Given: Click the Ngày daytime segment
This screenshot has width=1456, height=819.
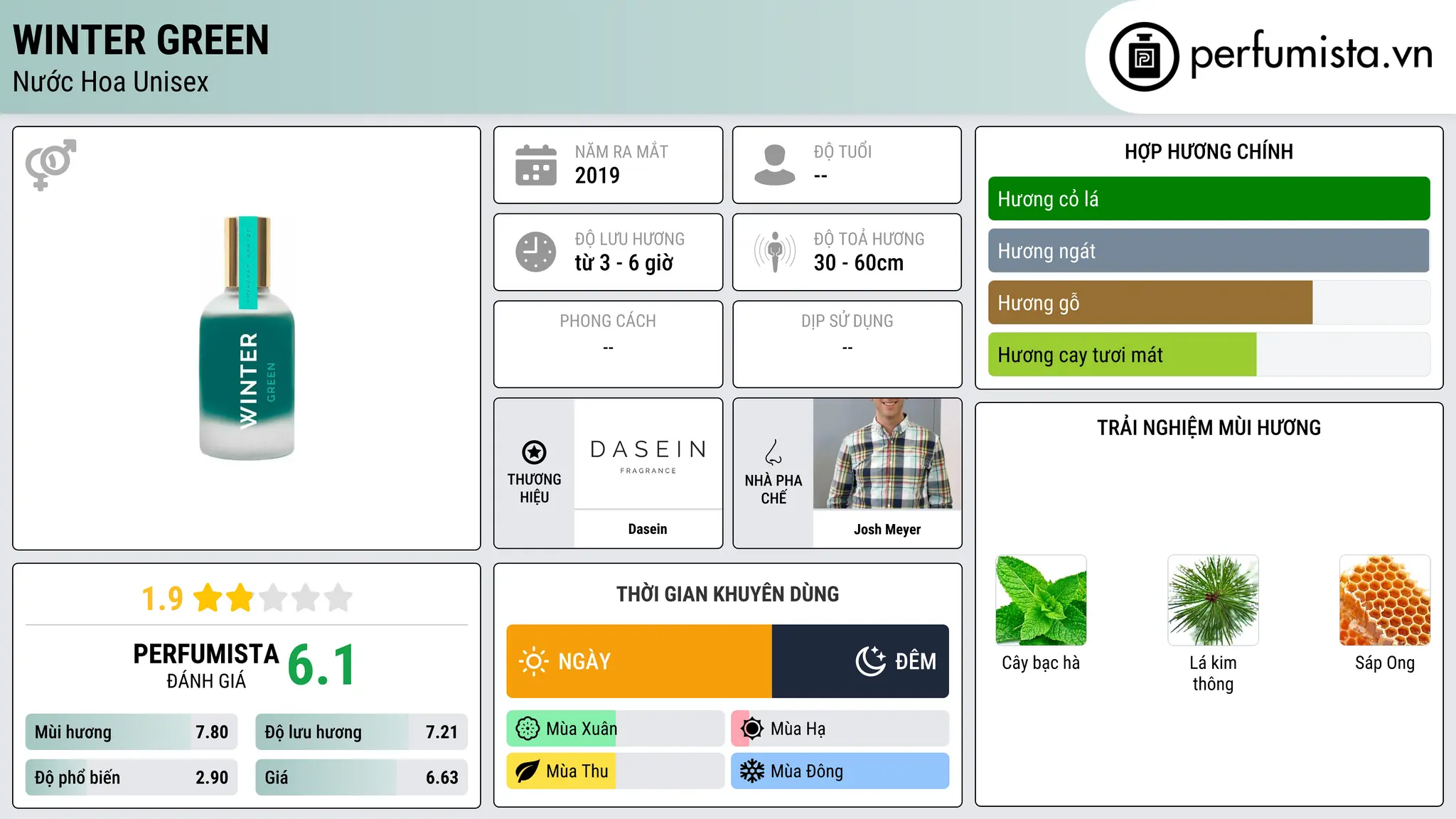Looking at the screenshot, I should 639,661.
